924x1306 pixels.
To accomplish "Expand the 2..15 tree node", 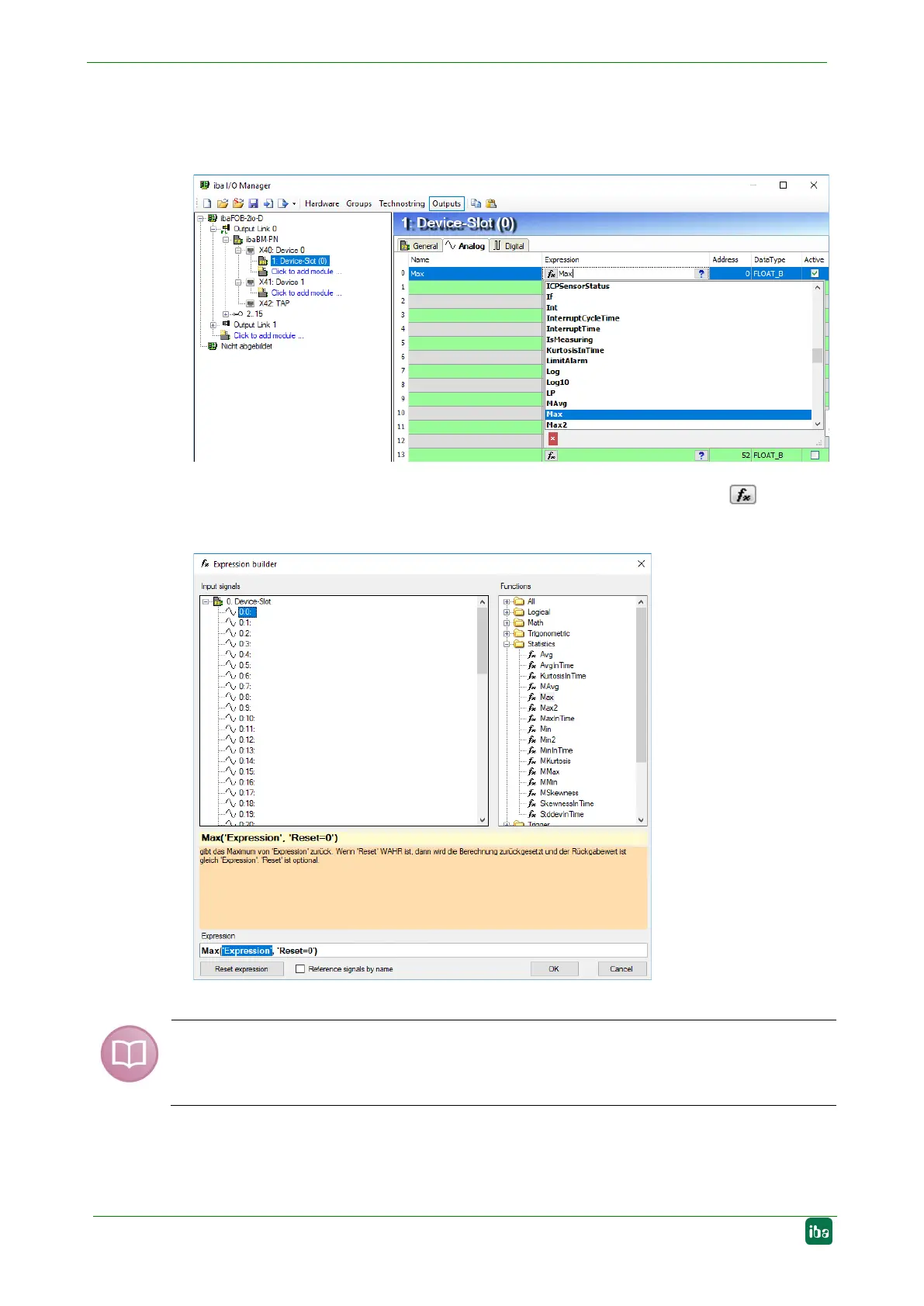I will 226,314.
